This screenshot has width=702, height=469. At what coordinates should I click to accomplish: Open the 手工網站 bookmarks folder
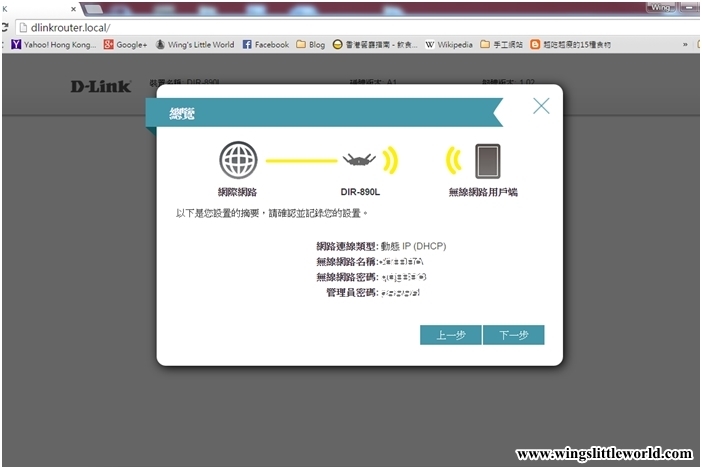pyautogui.click(x=501, y=45)
